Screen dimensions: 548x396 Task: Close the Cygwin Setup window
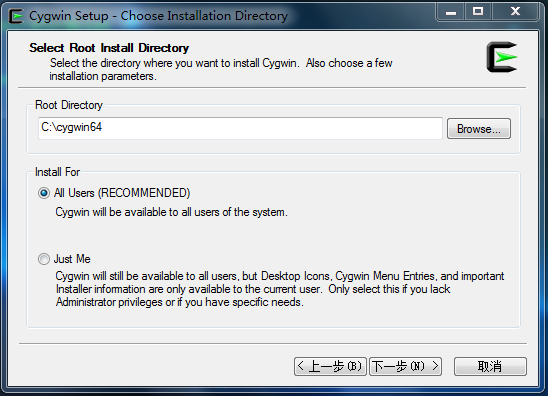[515, 12]
